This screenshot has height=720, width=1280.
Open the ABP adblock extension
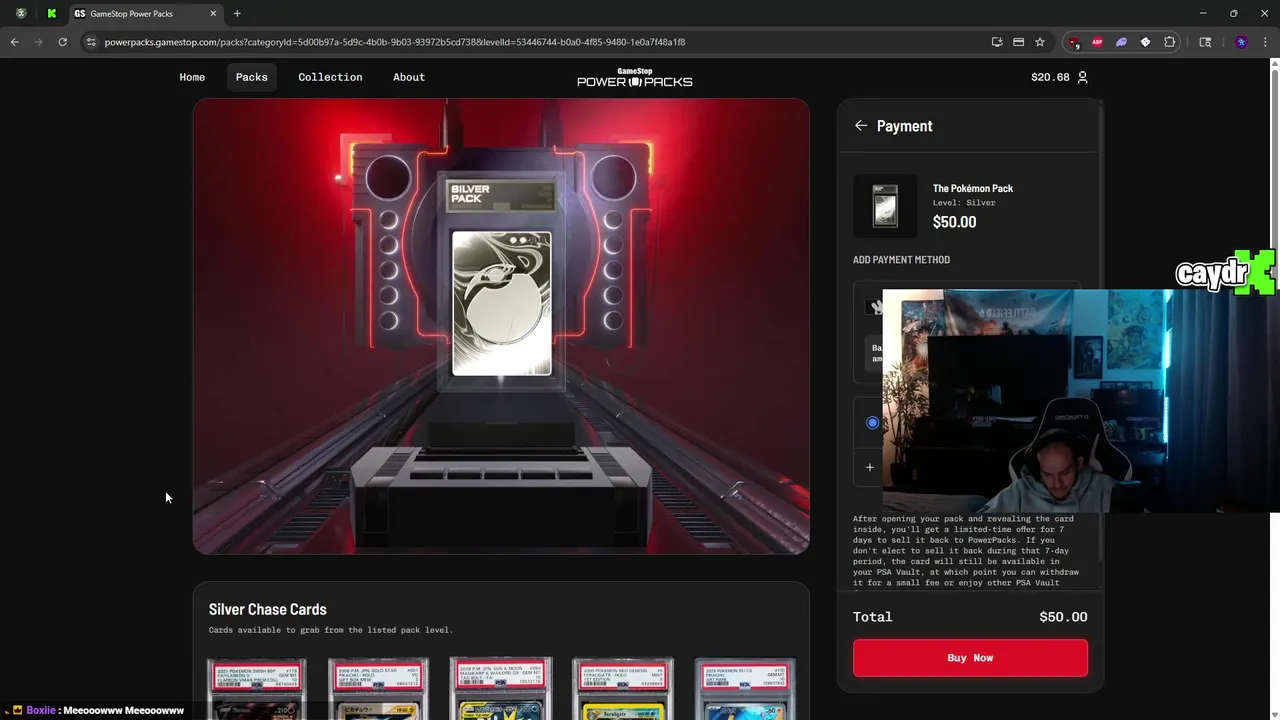pyautogui.click(x=1097, y=42)
